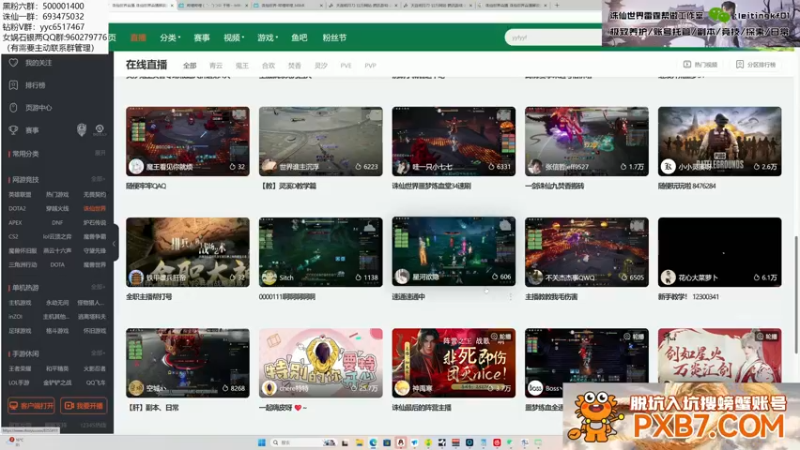Open stream thumbnail with 32 viewers
The width and height of the screenshot is (800, 450).
188,141
